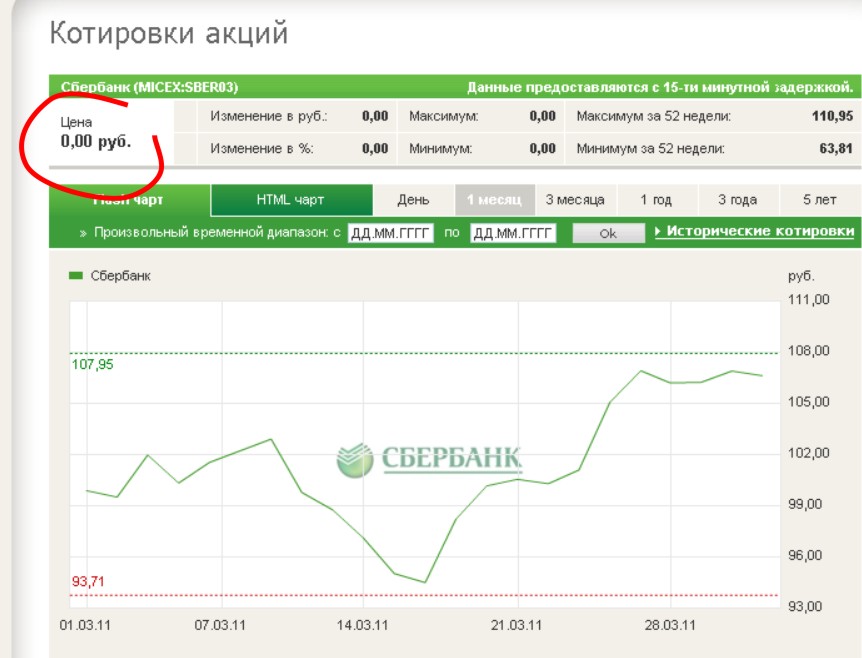Click the 111,00 price axis label
Screen dimensions: 862x658
pos(809,300)
